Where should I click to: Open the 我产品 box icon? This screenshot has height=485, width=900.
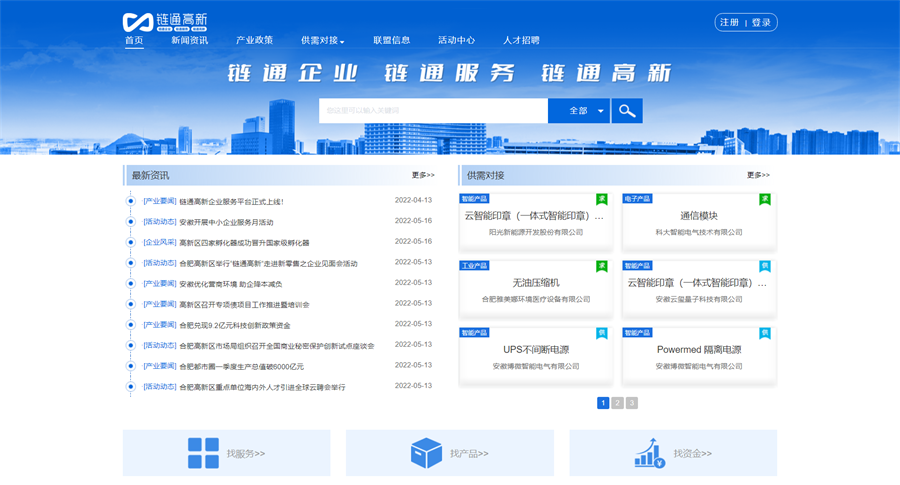click(x=426, y=453)
